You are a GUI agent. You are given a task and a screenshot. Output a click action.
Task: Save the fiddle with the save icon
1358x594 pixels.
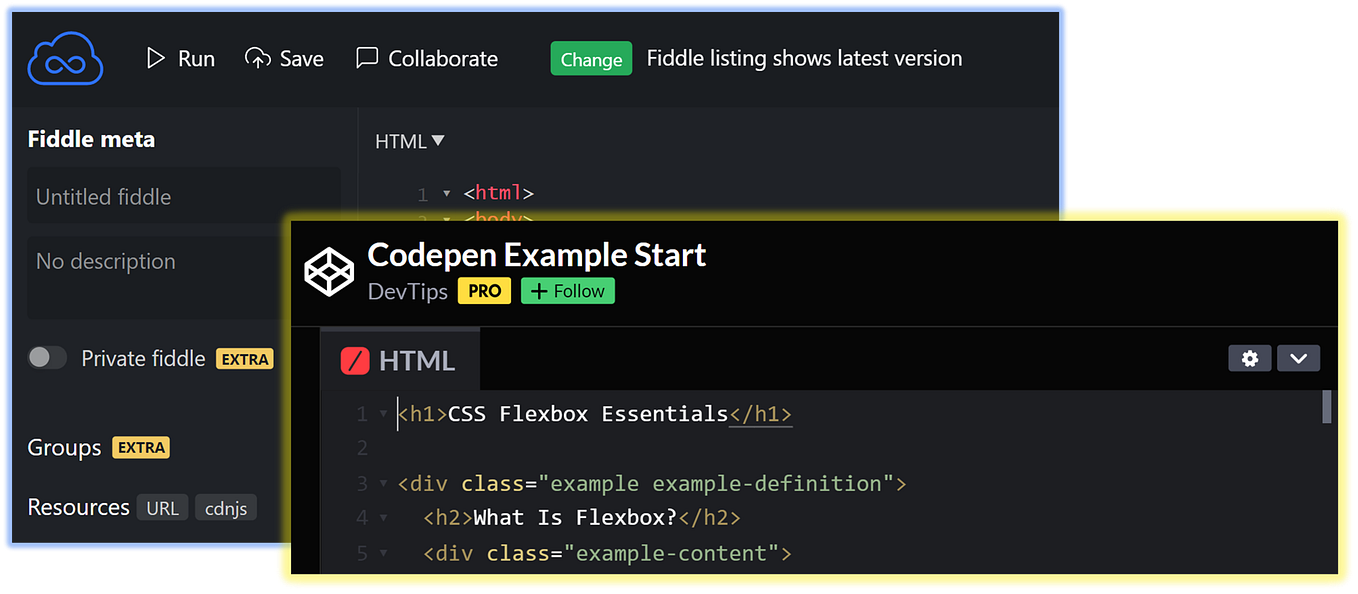257,58
